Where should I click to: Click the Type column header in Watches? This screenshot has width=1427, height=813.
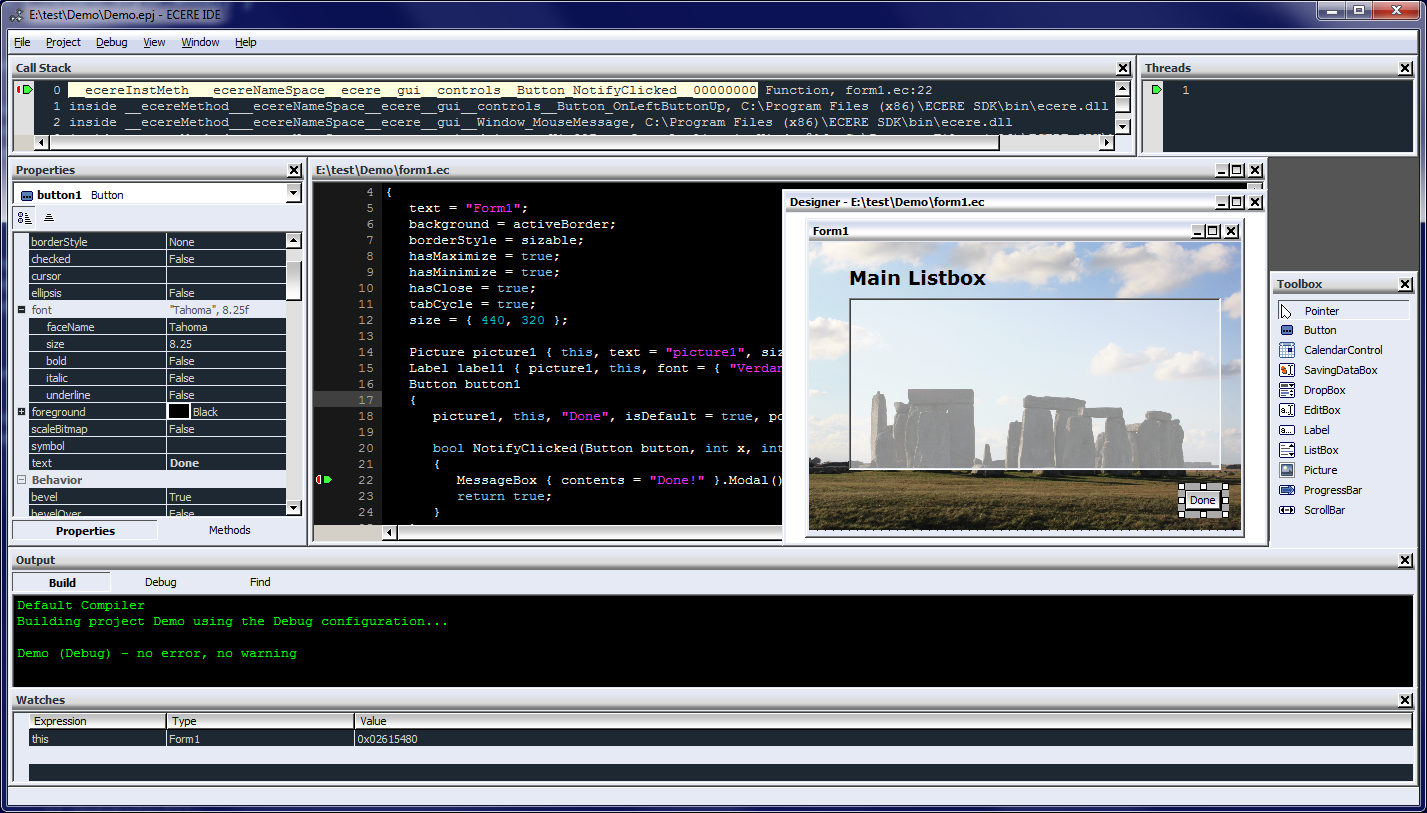(260, 721)
